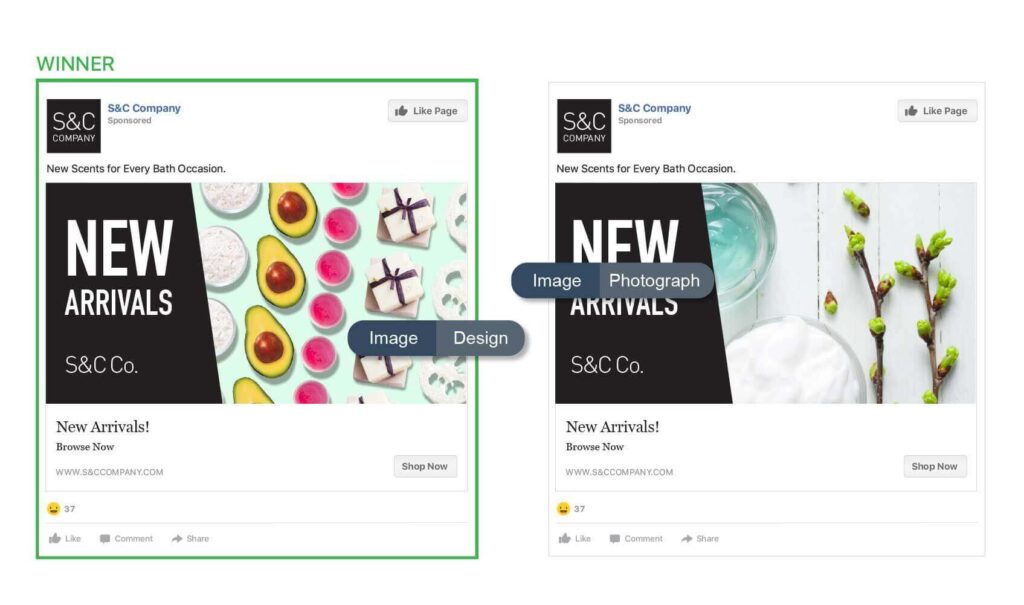Click Shop Now on the right ad
The image size is (1024, 605).
pyautogui.click(x=935, y=466)
